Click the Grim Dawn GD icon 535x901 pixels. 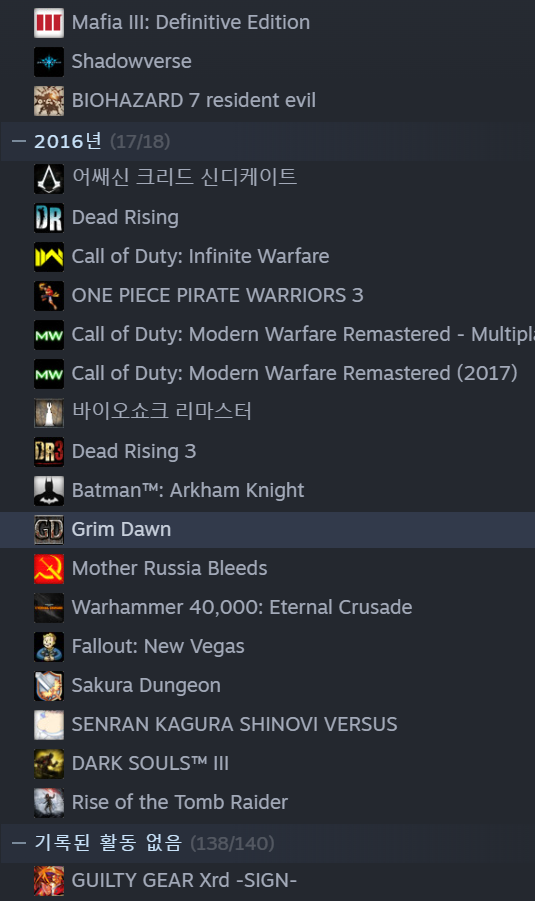[x=49, y=530]
